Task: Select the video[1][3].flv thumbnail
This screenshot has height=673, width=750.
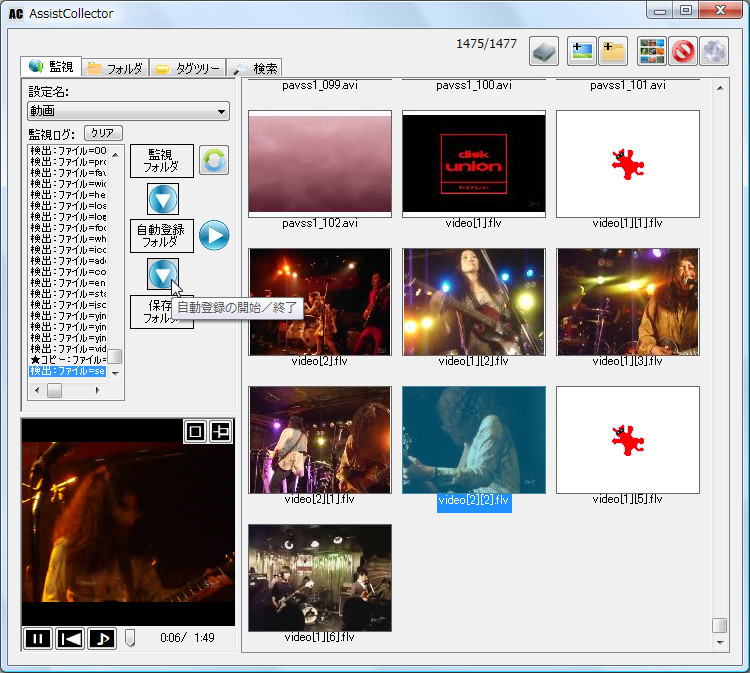Action: (x=628, y=302)
